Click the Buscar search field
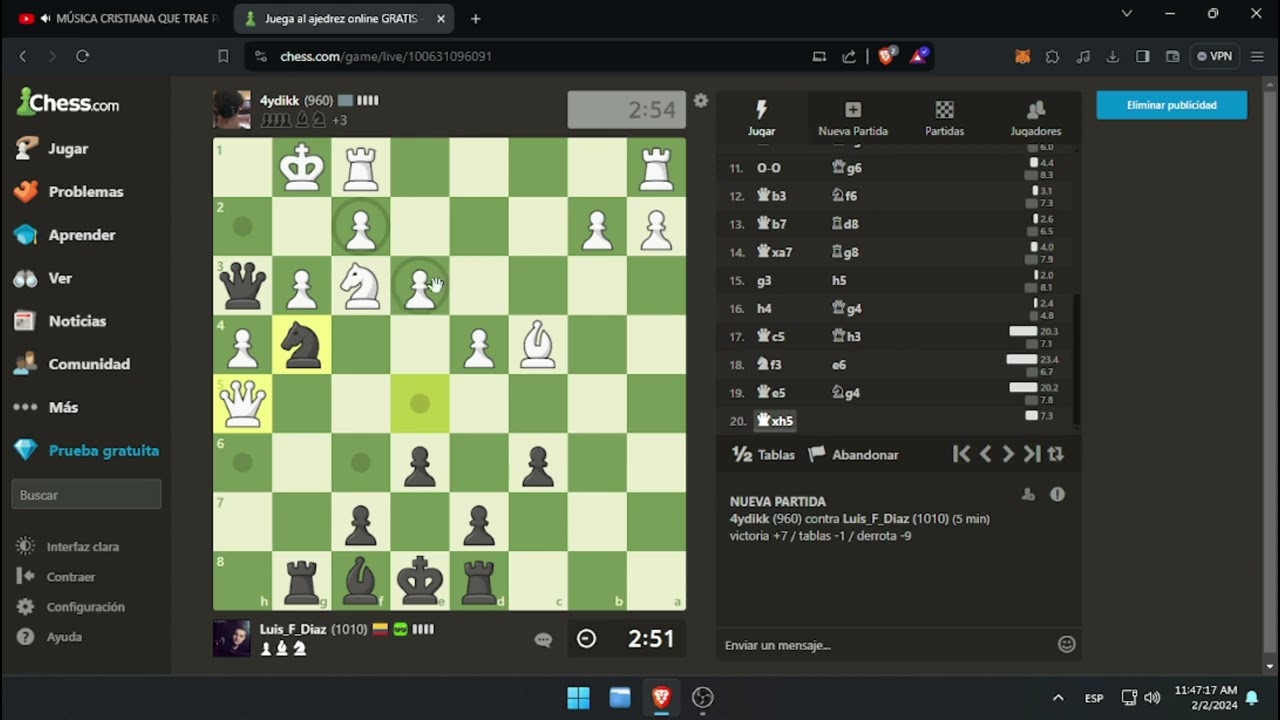 [86, 495]
